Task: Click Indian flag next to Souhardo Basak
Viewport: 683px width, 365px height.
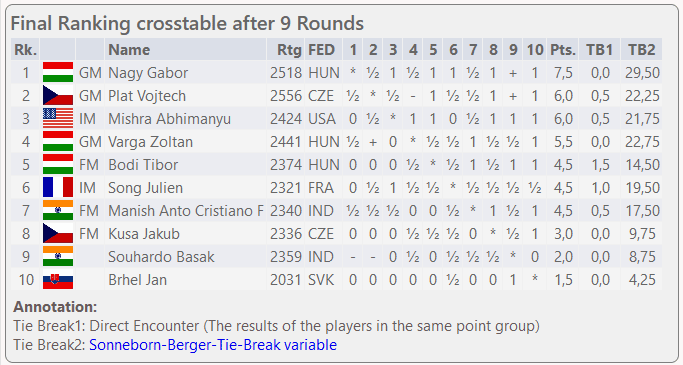Action: [58, 256]
